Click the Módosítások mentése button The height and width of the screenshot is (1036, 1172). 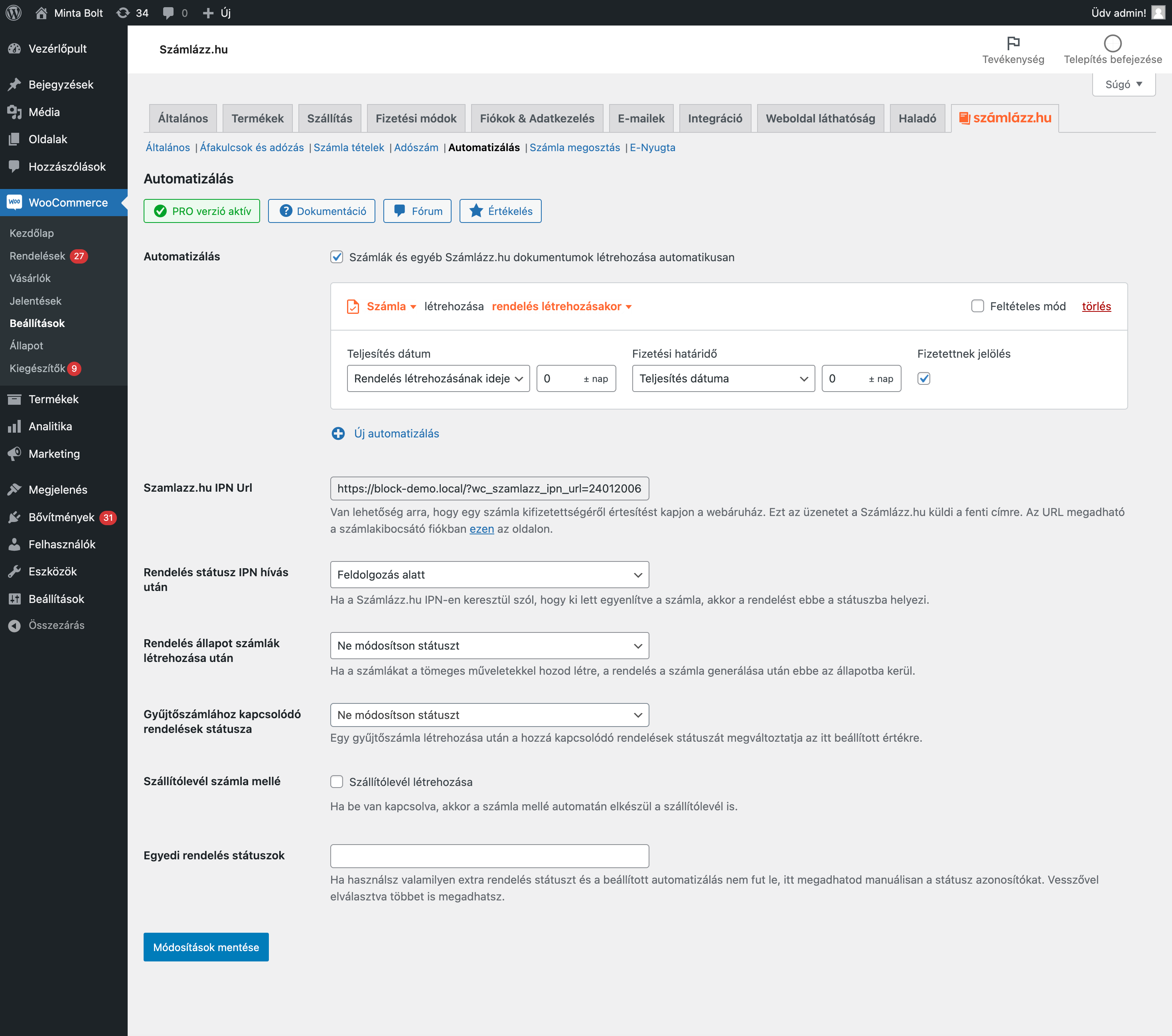(206, 948)
